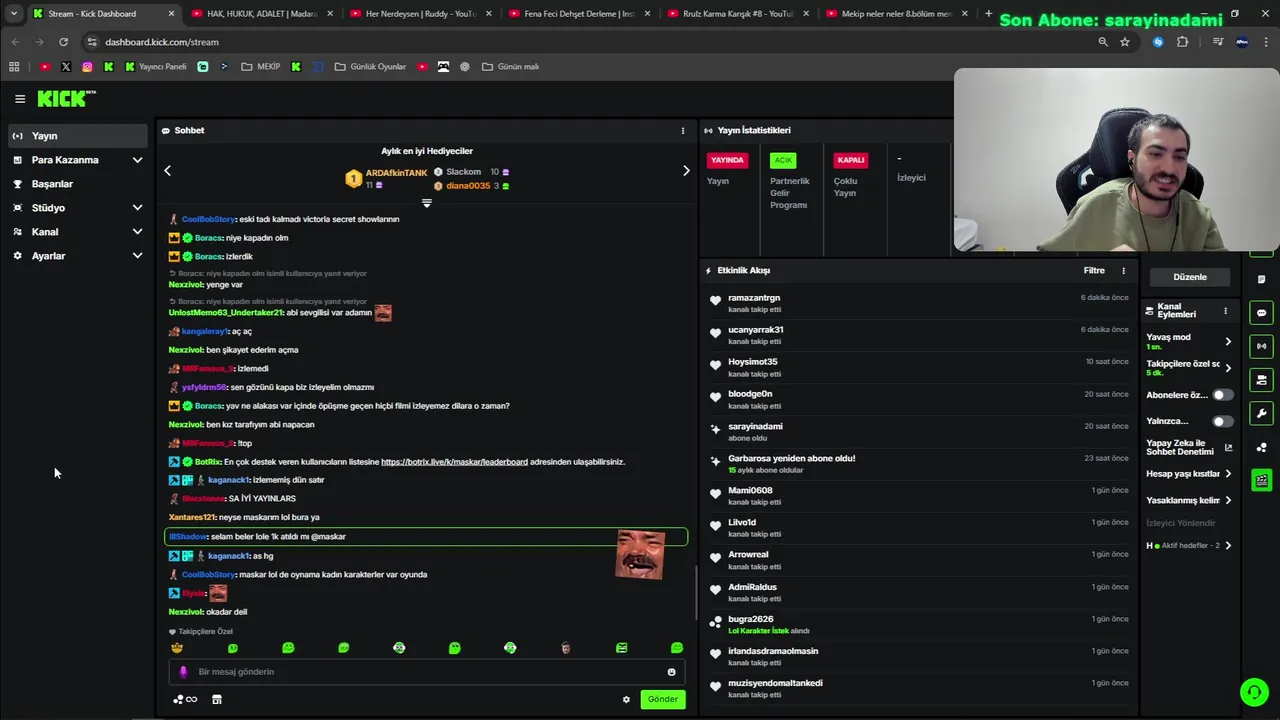Open Yavaş mod settings arrow

point(1228,342)
